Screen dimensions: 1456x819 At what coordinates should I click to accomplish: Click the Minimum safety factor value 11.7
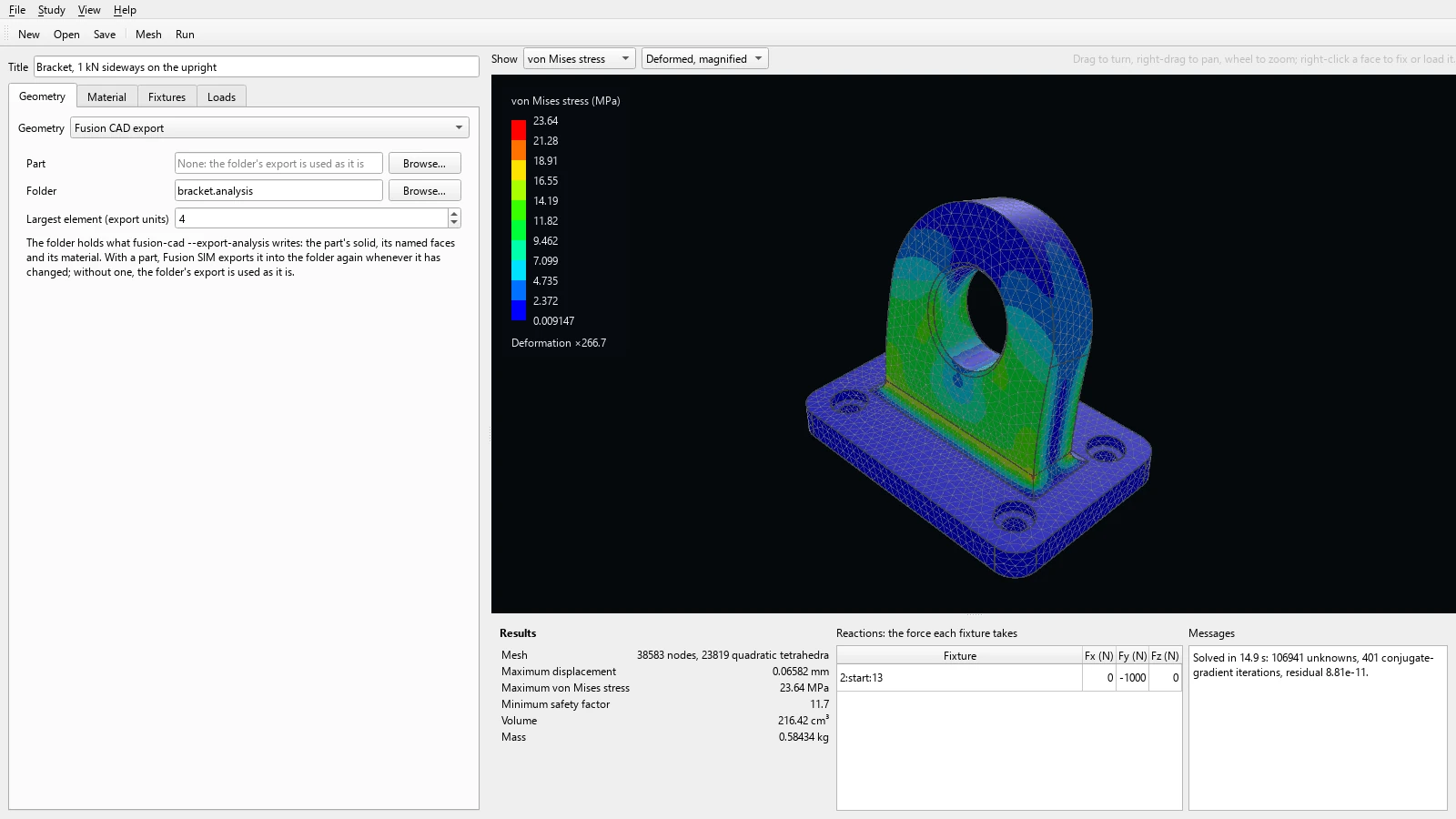coord(819,704)
